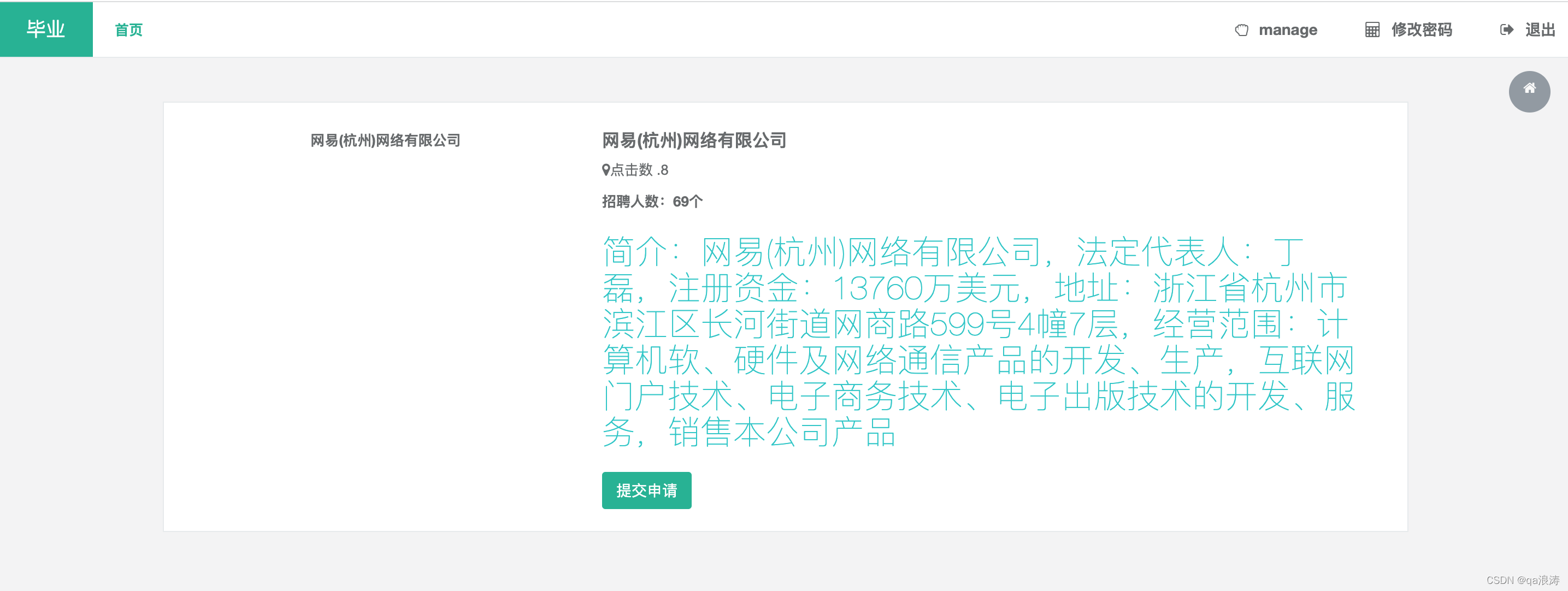
Task: Click the 毕业 logo block
Action: pyautogui.click(x=46, y=29)
